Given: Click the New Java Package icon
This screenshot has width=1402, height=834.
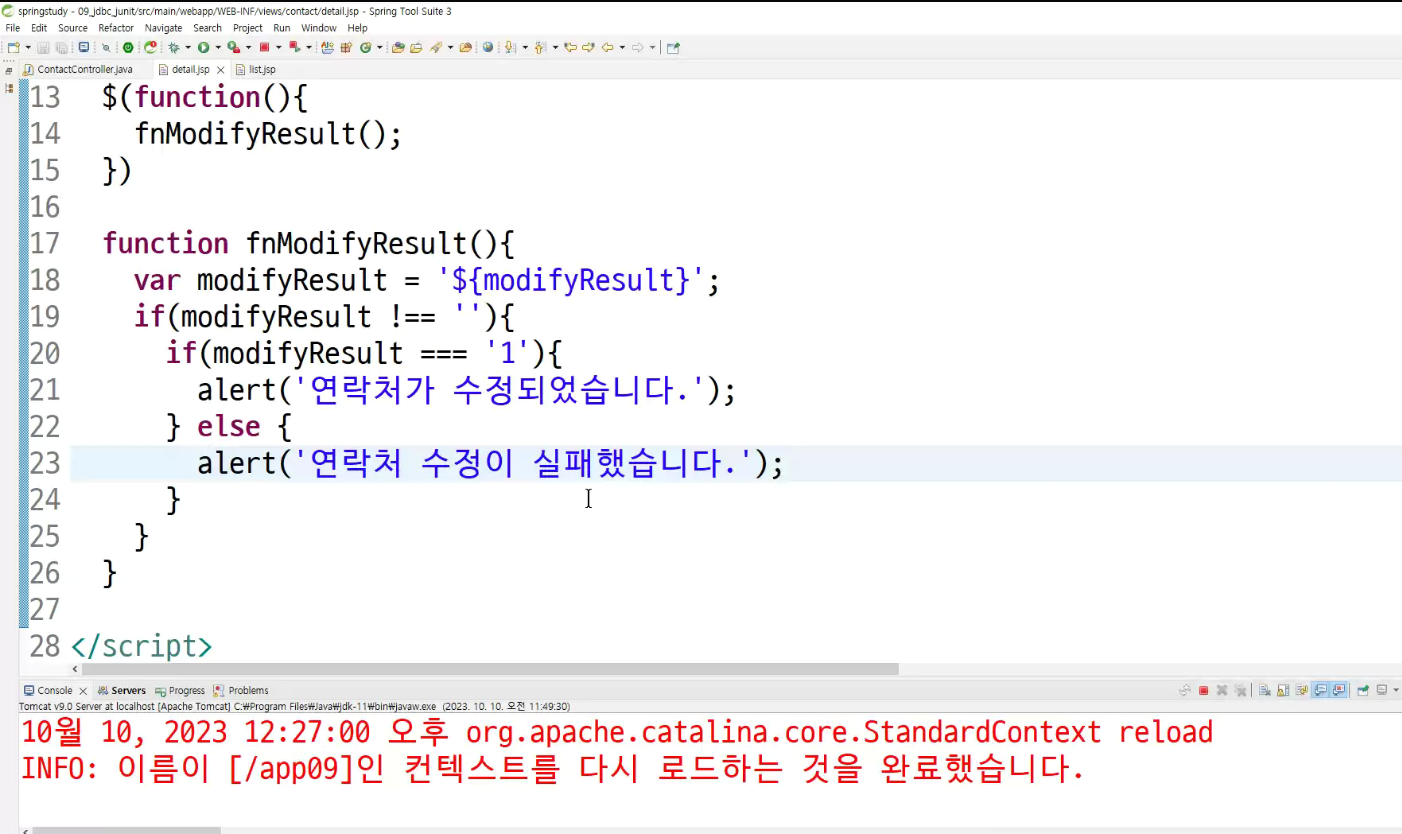Looking at the screenshot, I should click(346, 47).
